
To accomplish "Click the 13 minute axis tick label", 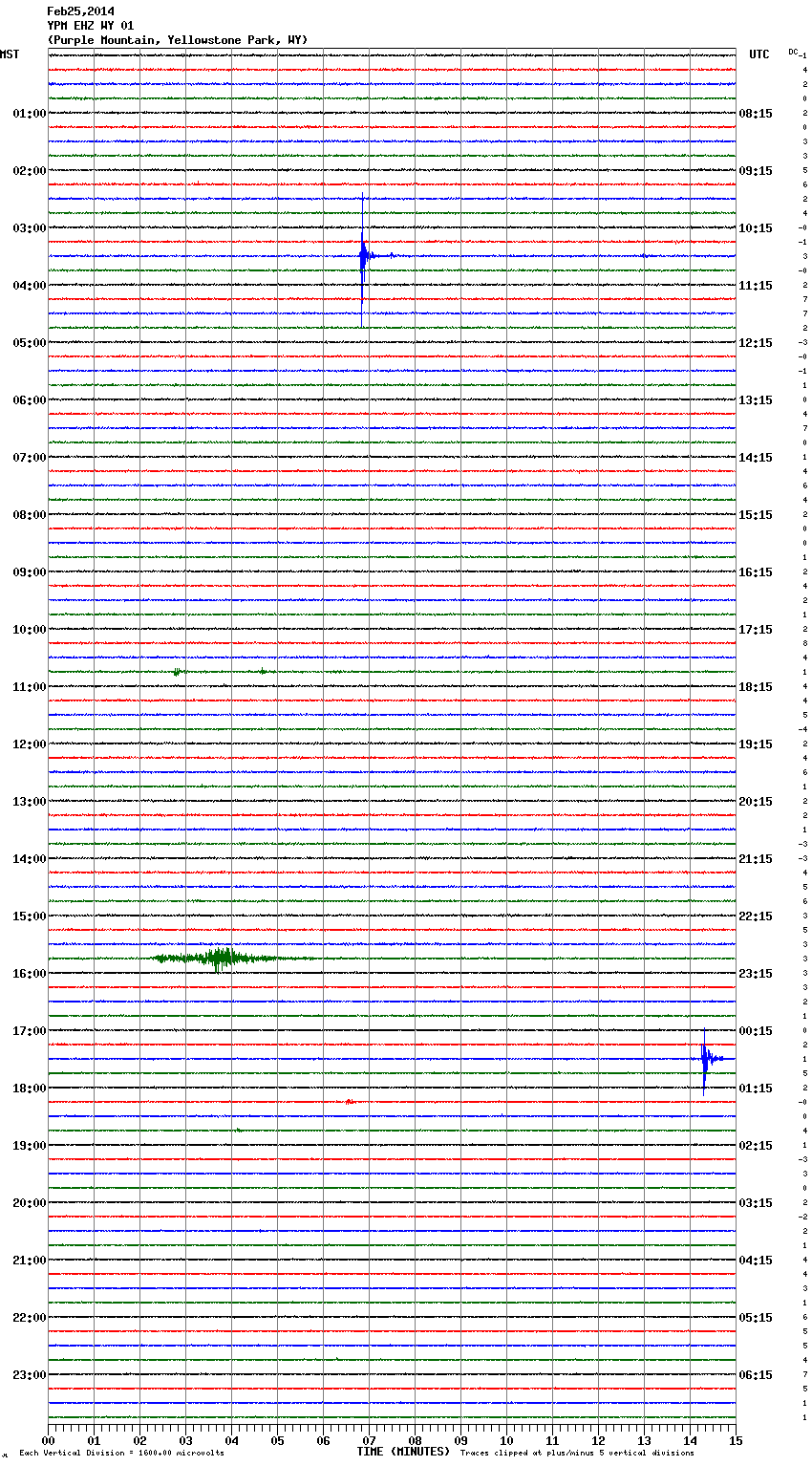I will point(644,1440).
